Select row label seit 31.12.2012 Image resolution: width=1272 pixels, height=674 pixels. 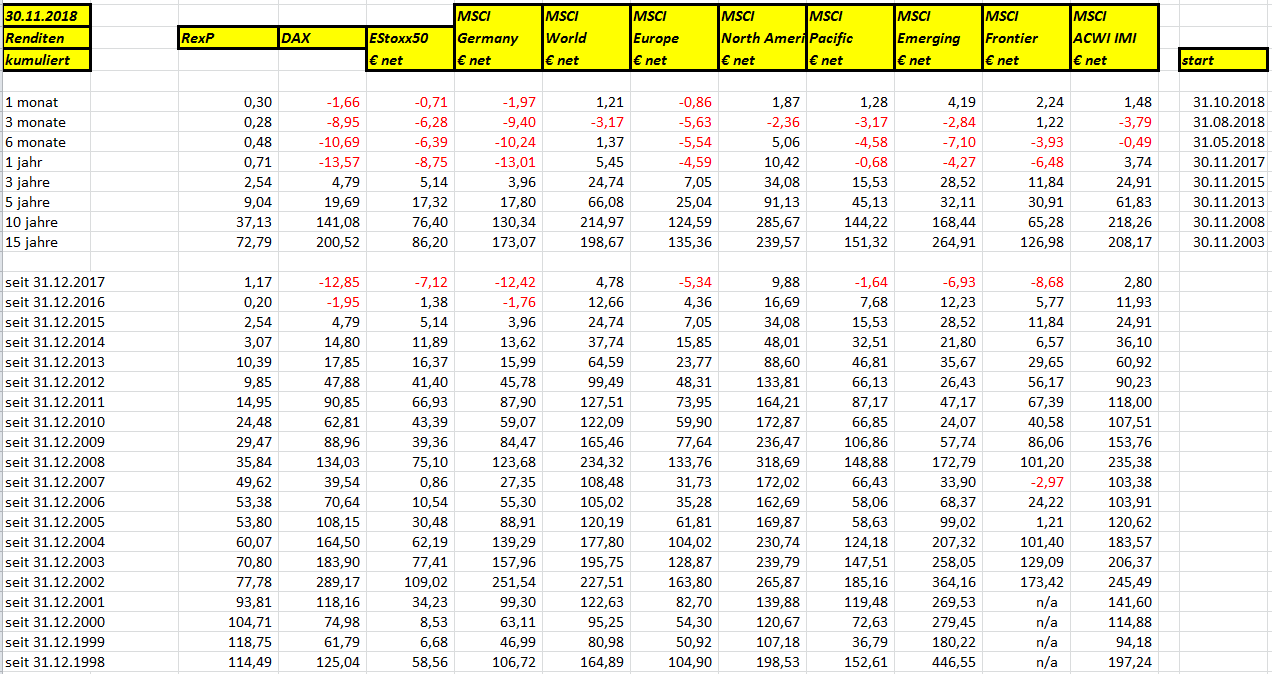click(x=55, y=382)
